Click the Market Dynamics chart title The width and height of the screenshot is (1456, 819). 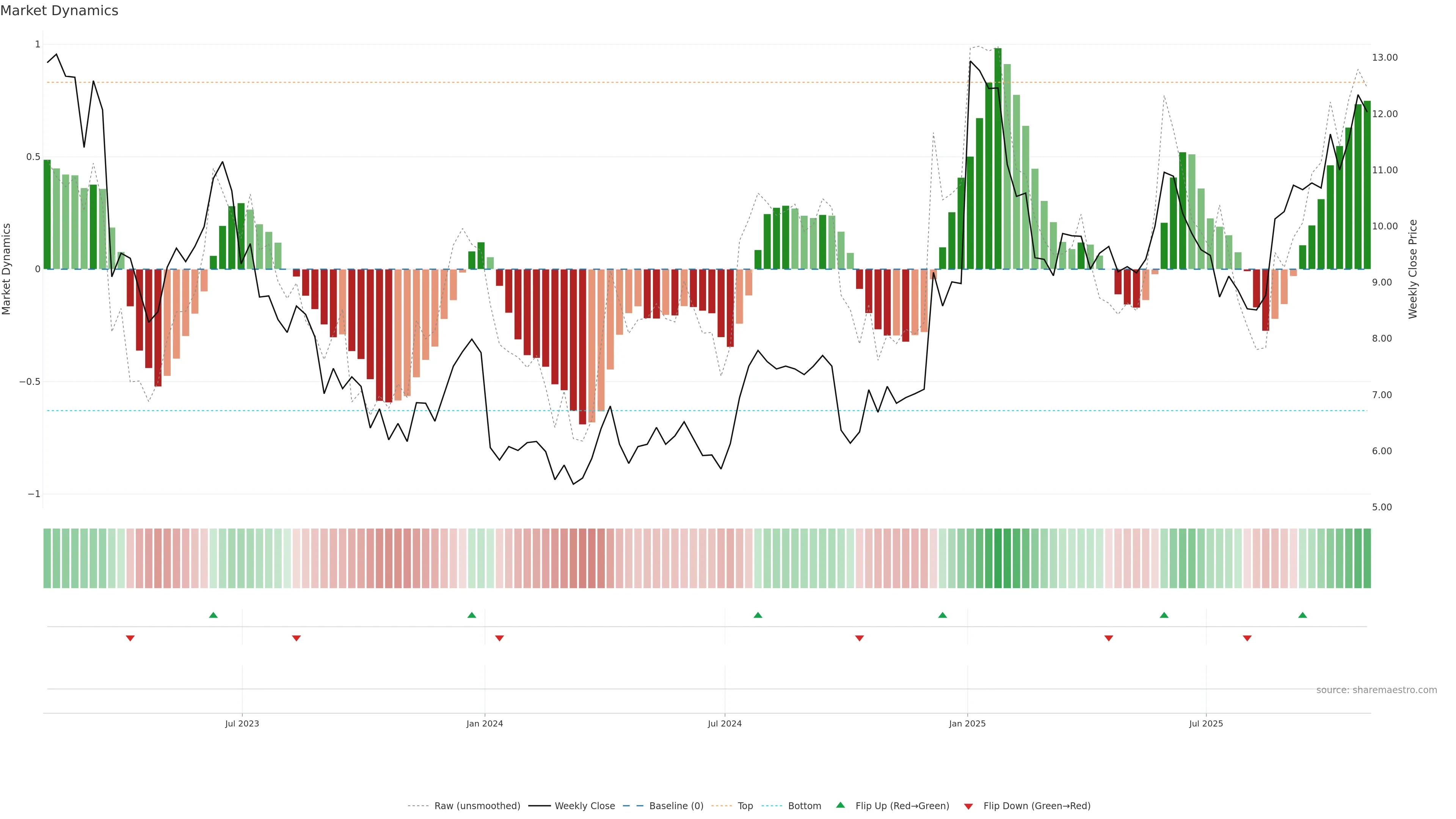tap(60, 11)
